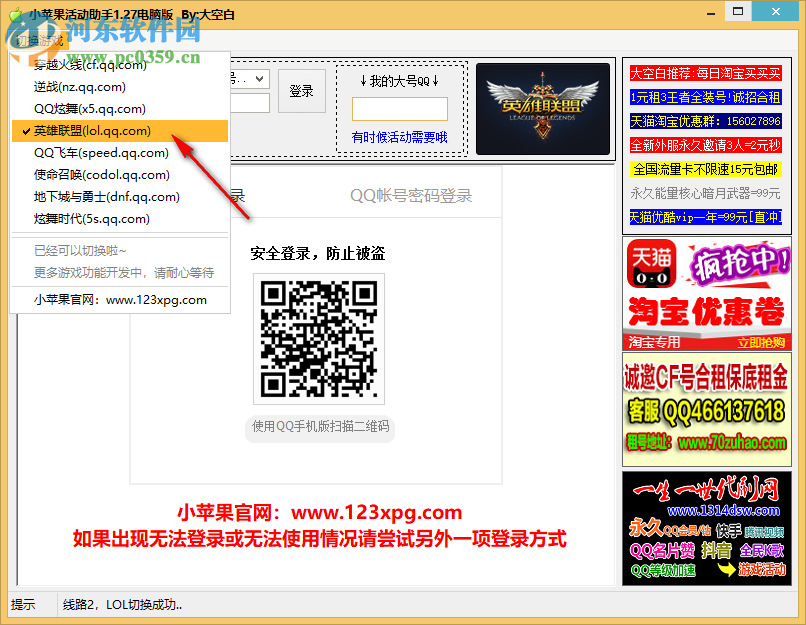Image resolution: width=806 pixels, height=625 pixels.
Task: Switch to 地下城与勇士(dnf.qq.com)
Action: pyautogui.click(x=120, y=197)
